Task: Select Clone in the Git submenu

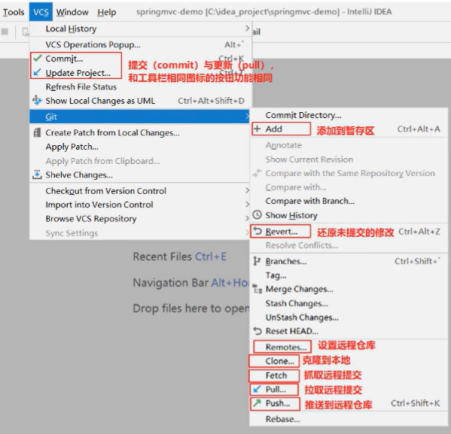Action: [280, 361]
